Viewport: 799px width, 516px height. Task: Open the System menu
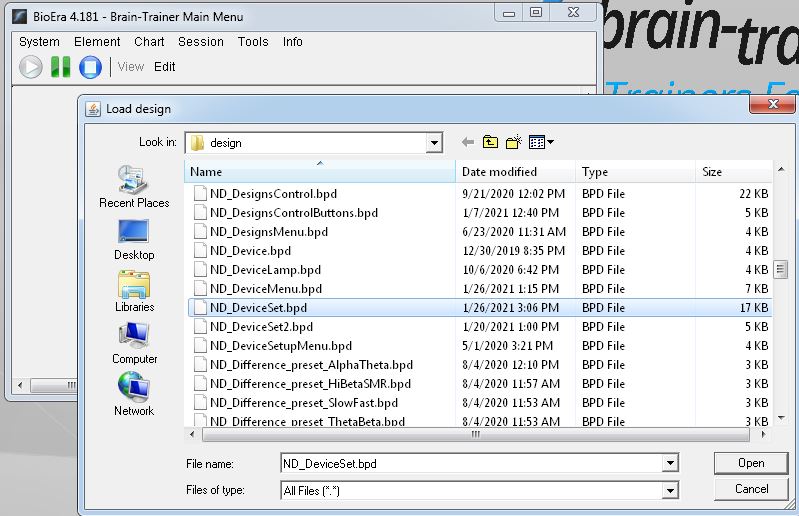click(x=39, y=42)
